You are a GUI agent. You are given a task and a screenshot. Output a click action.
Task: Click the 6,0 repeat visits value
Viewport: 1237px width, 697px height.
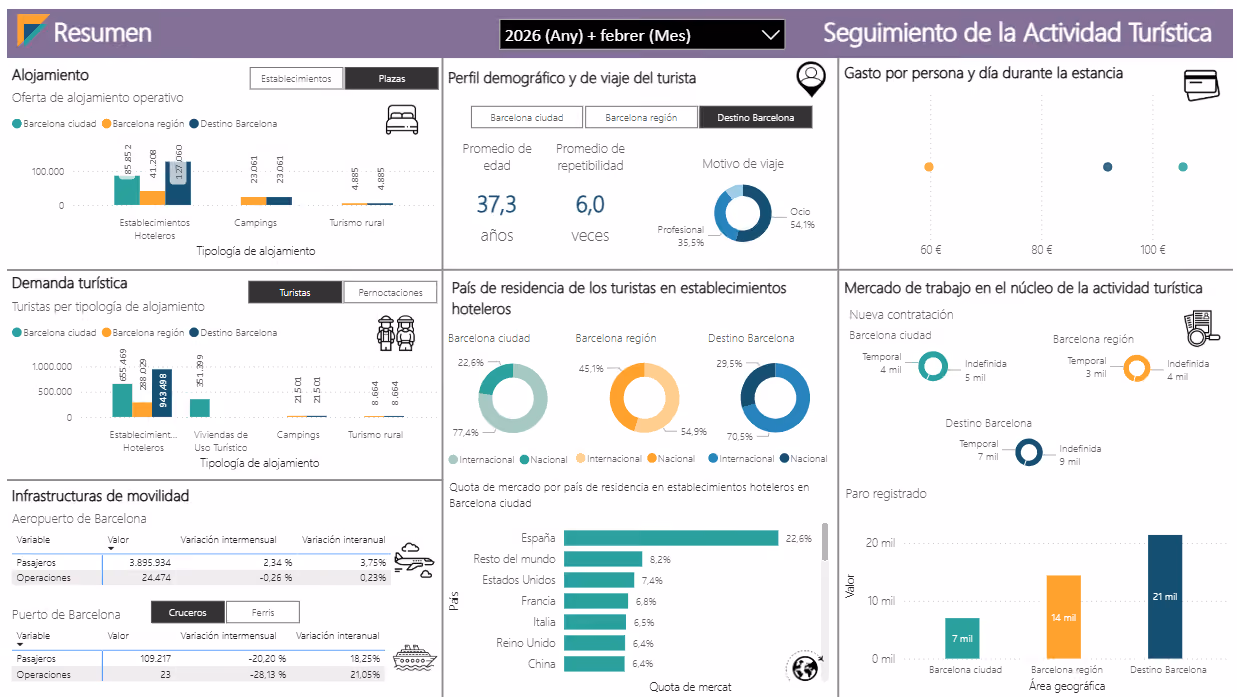click(x=590, y=205)
